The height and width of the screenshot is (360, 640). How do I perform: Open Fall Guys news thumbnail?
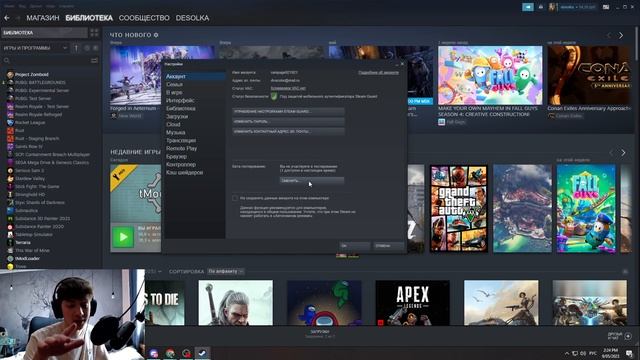(490, 76)
